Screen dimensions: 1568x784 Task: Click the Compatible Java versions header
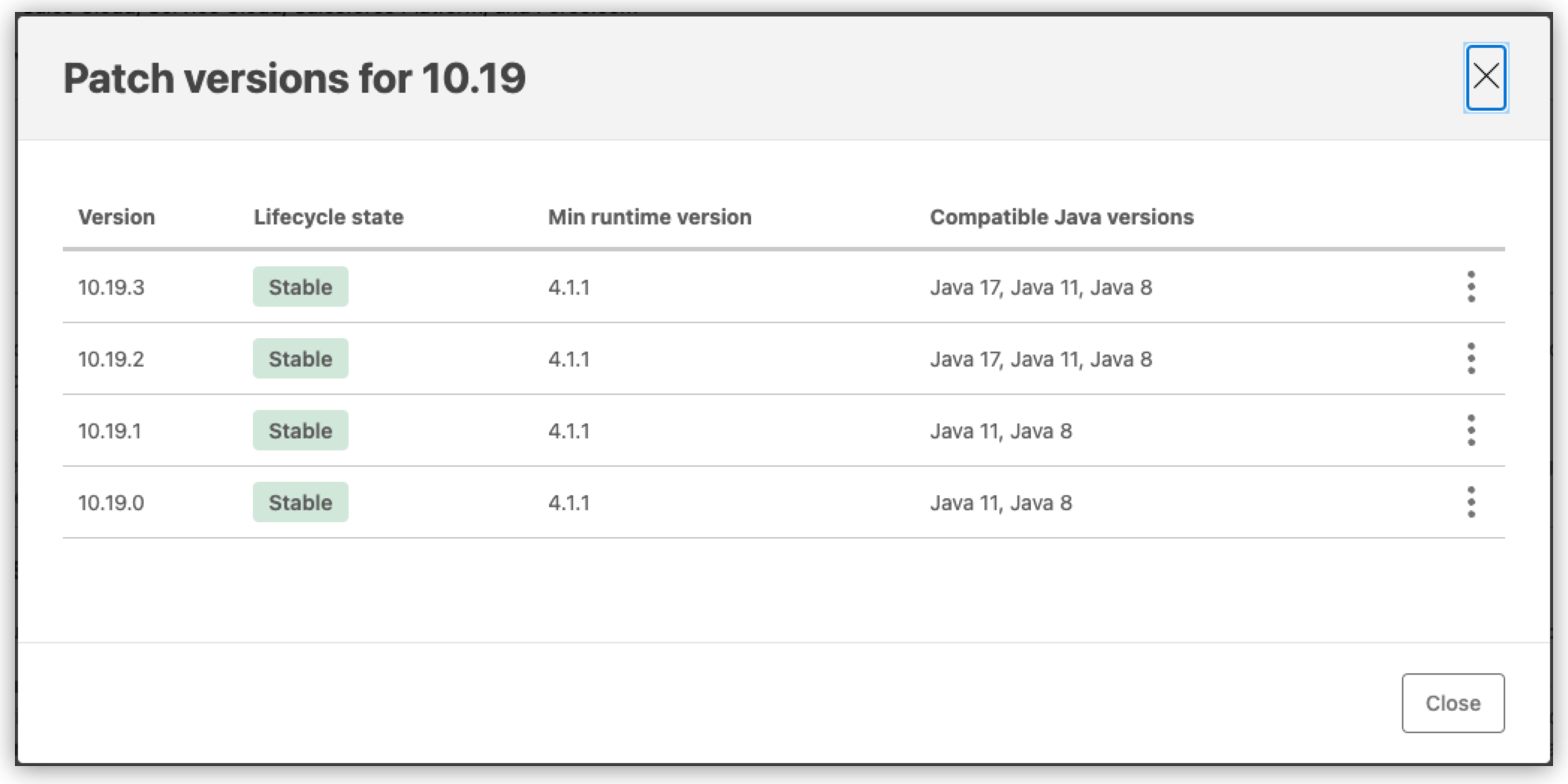(x=1061, y=217)
